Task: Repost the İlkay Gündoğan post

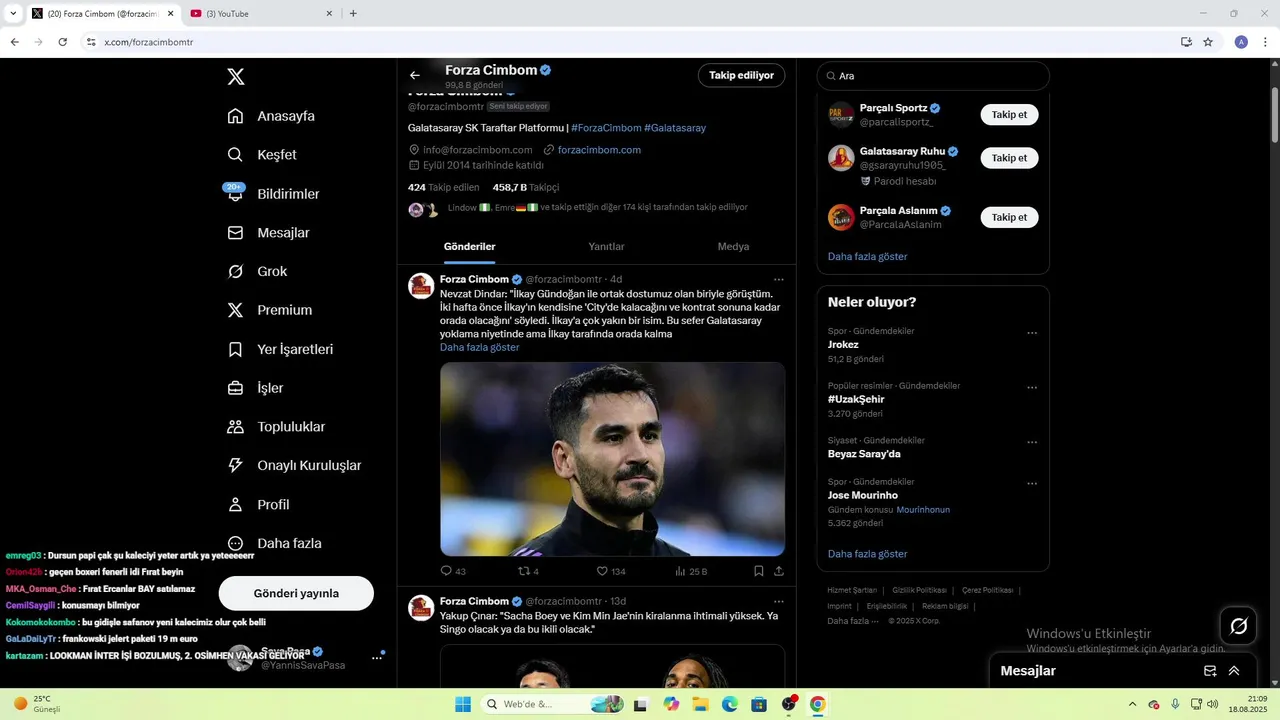Action: point(528,571)
